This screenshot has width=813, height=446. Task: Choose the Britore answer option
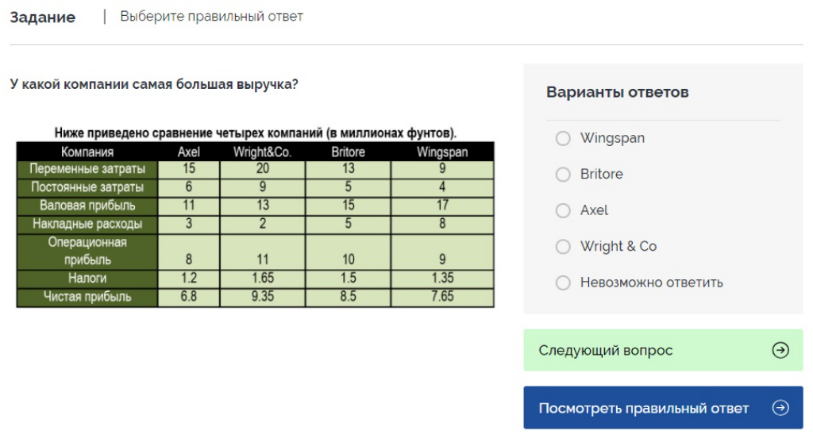click(563, 174)
